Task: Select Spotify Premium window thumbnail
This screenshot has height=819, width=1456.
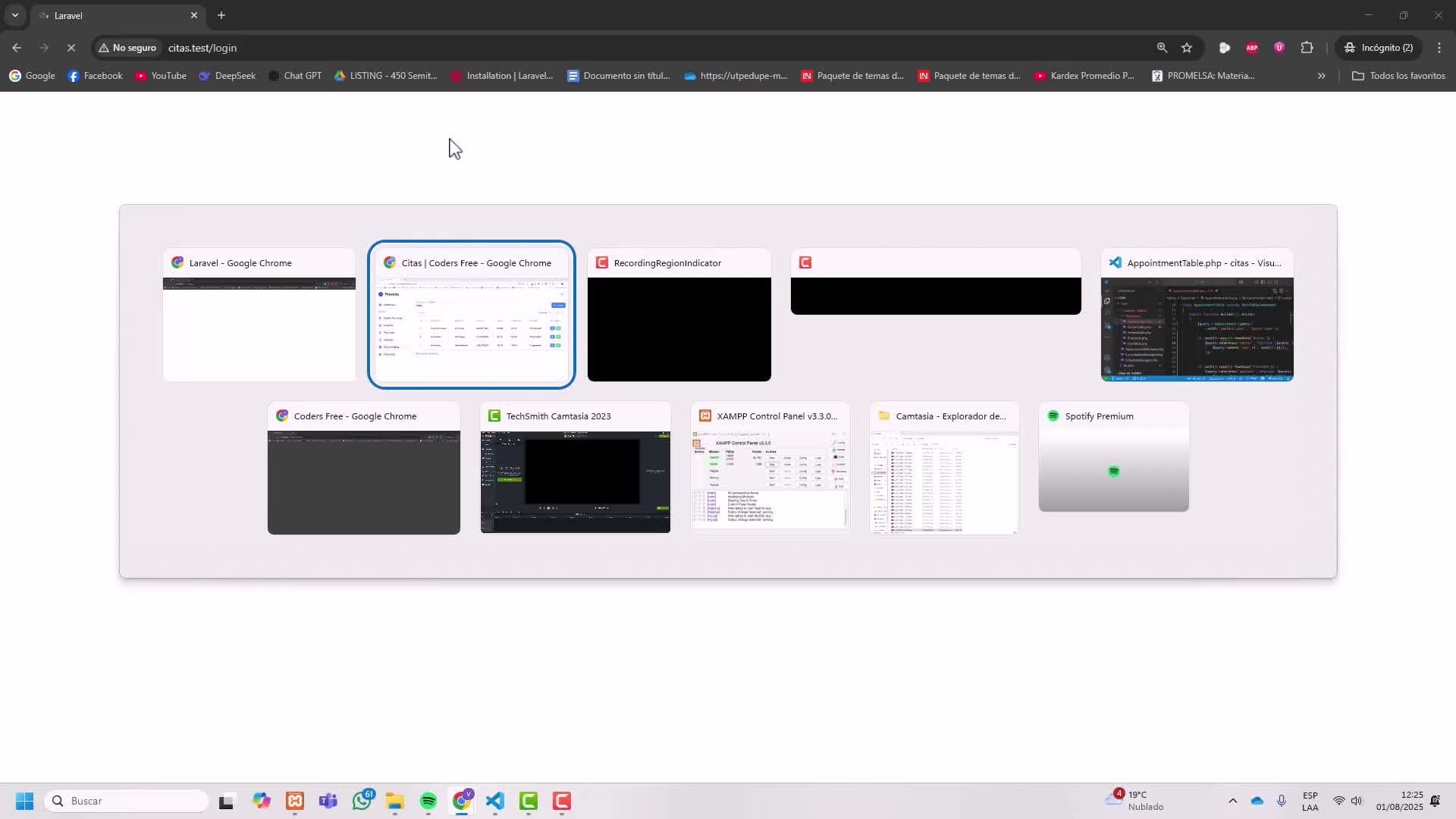Action: click(x=1113, y=457)
